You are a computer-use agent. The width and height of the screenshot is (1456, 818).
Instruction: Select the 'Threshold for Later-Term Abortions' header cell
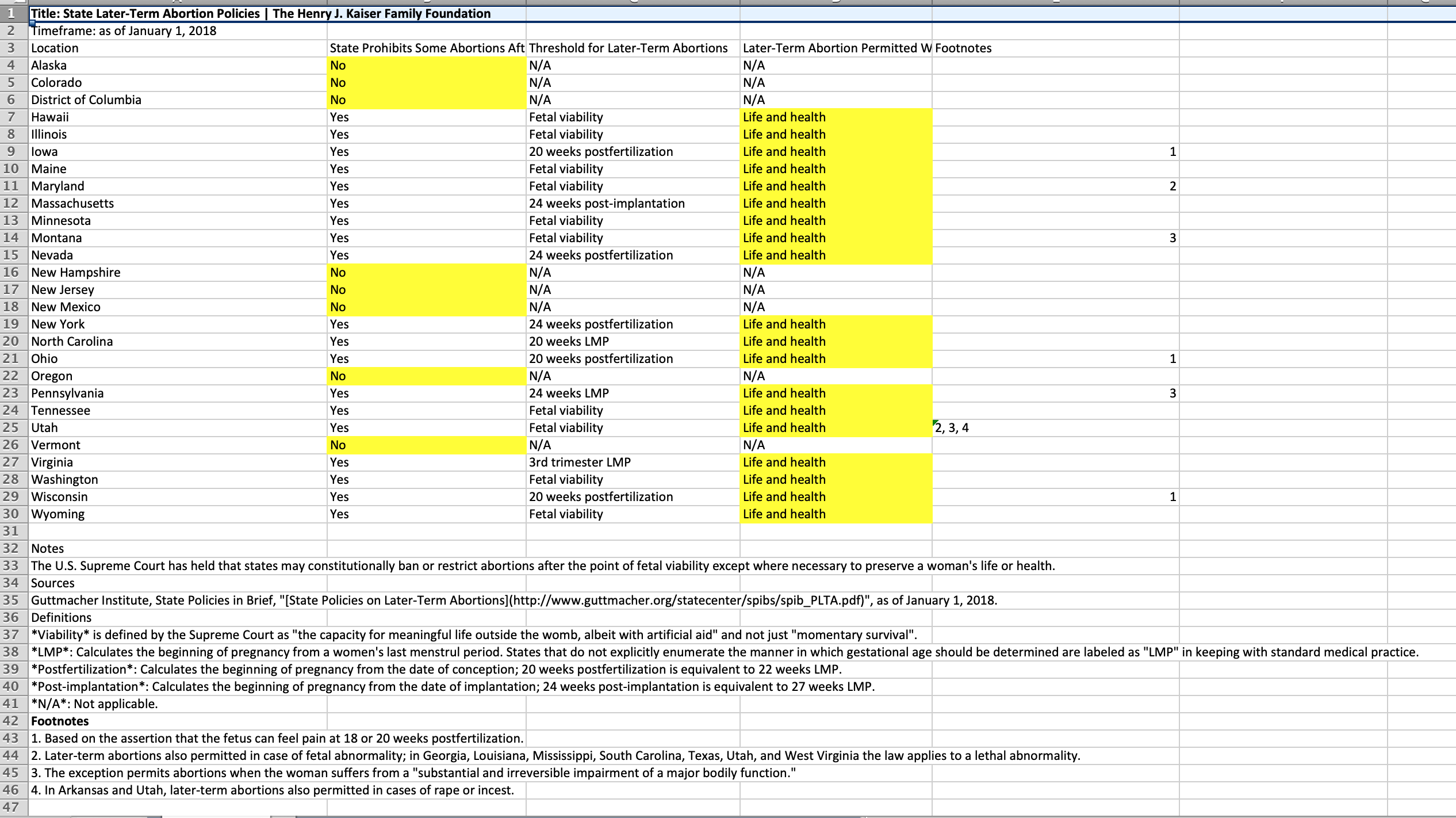coord(633,48)
